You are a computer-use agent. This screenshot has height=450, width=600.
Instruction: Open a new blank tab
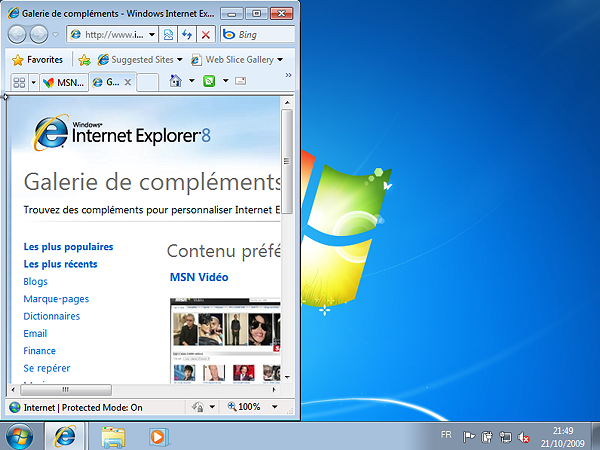point(147,82)
